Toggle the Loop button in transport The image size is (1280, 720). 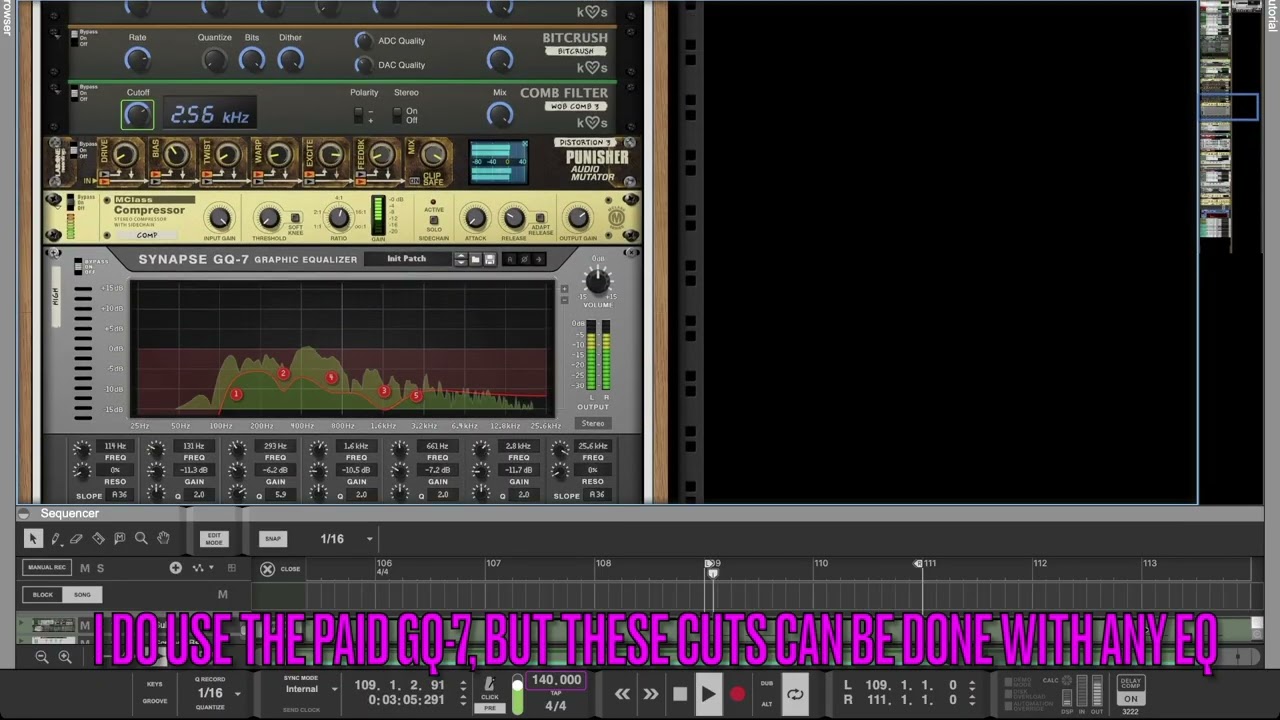click(795, 694)
